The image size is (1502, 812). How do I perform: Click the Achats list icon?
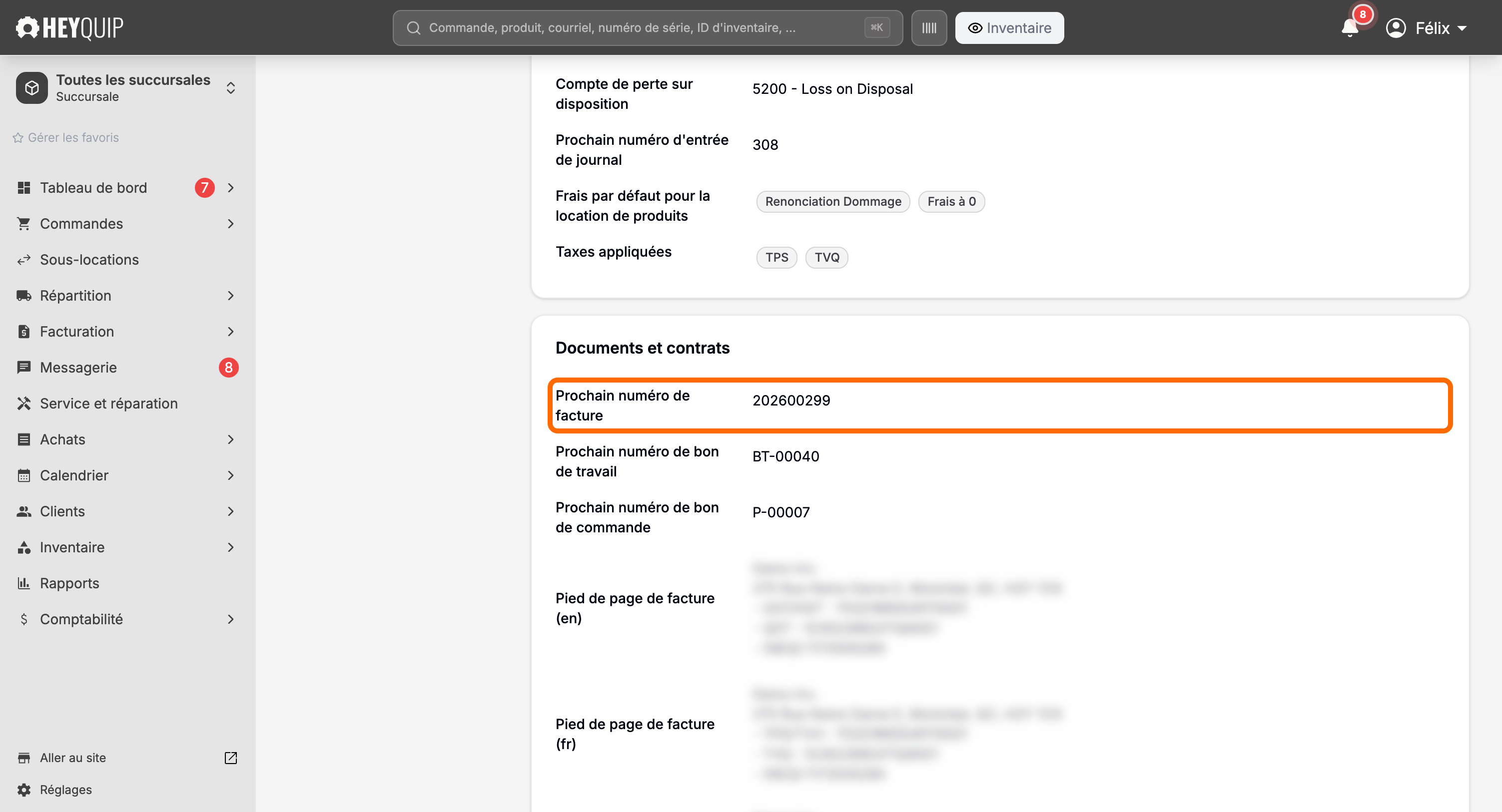click(x=24, y=439)
